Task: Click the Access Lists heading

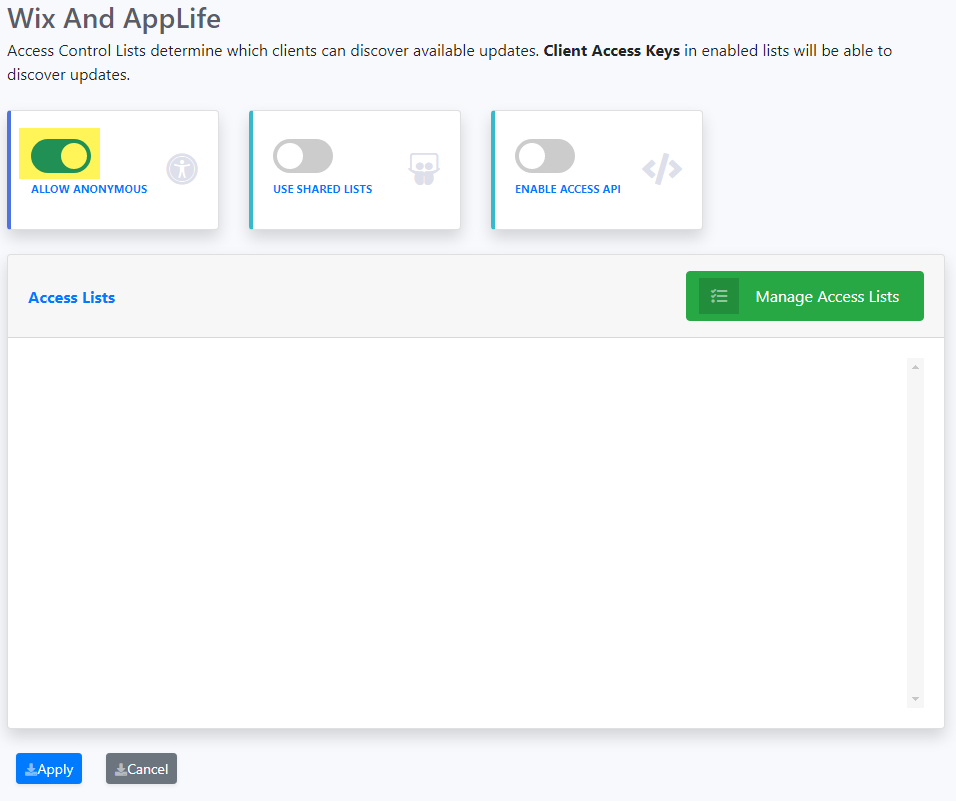Action: pyautogui.click(x=72, y=297)
